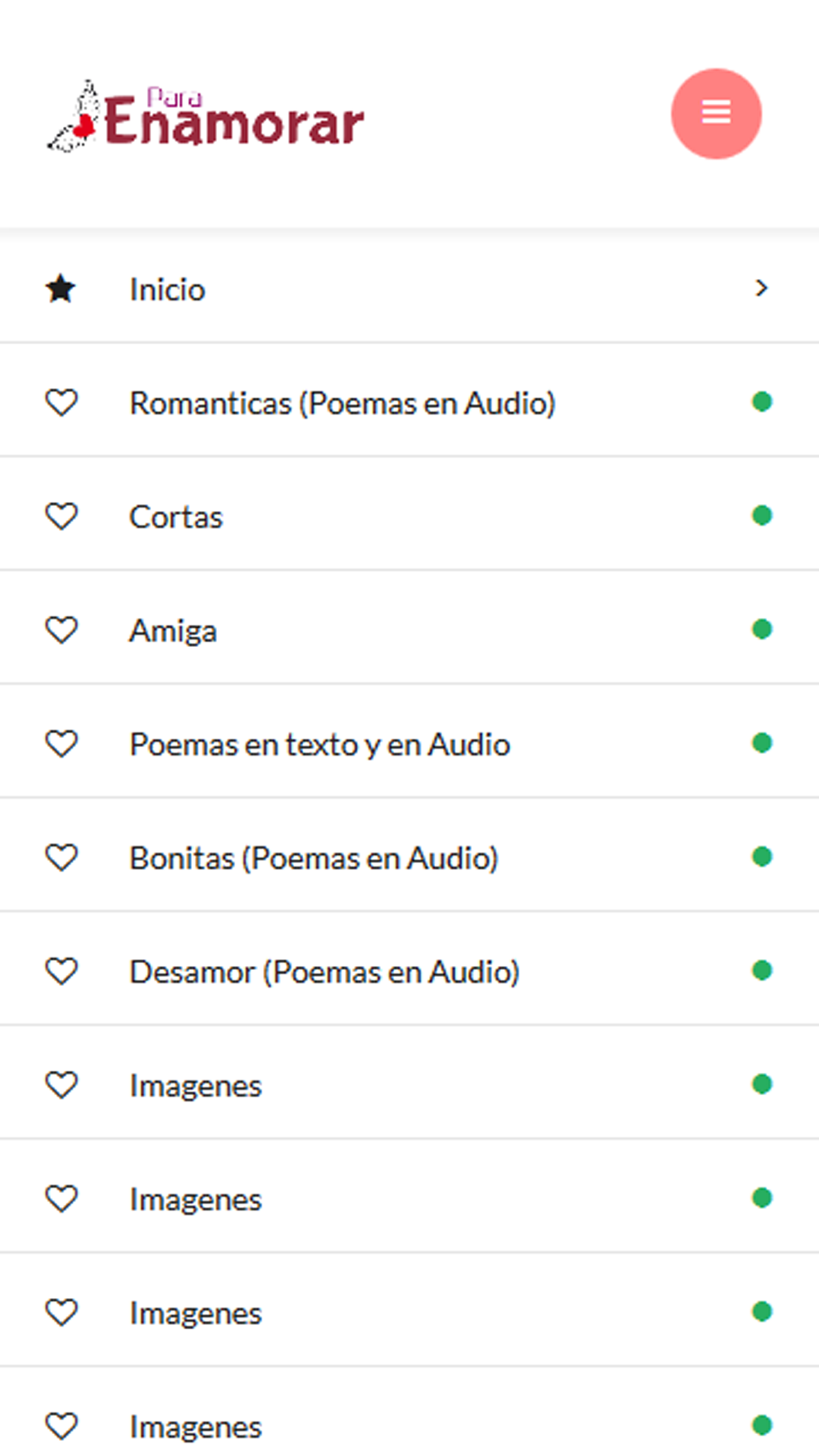
Task: Click the green dot on Cortas row
Action: tap(762, 515)
